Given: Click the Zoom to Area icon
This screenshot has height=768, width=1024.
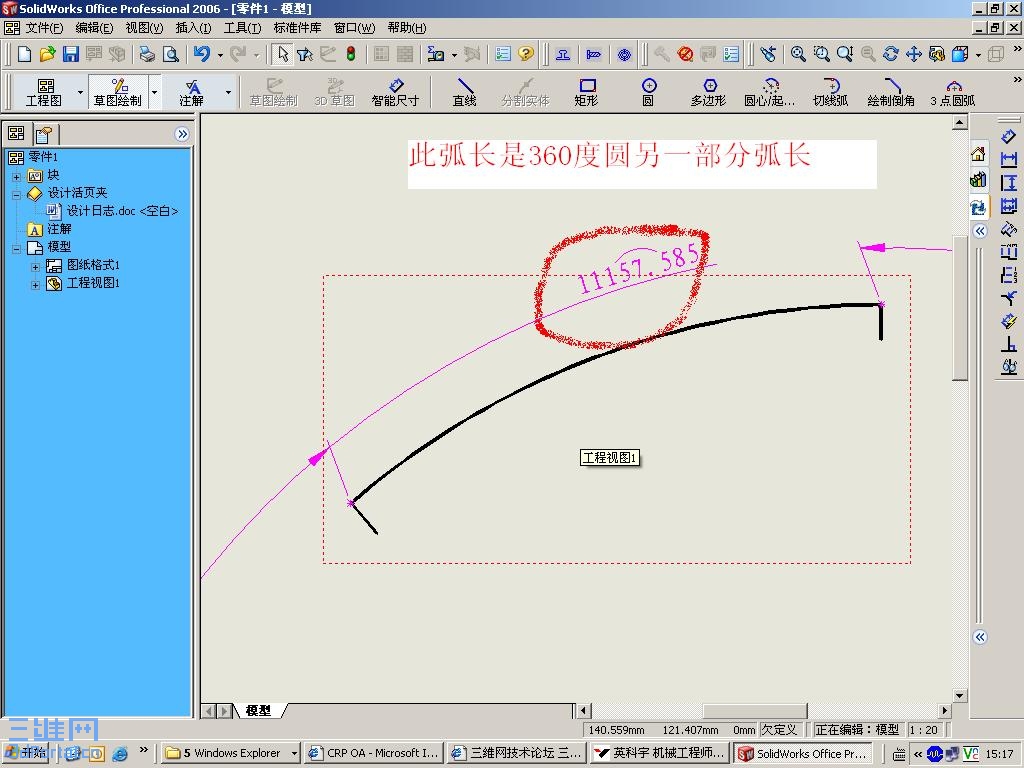Looking at the screenshot, I should coord(822,54).
